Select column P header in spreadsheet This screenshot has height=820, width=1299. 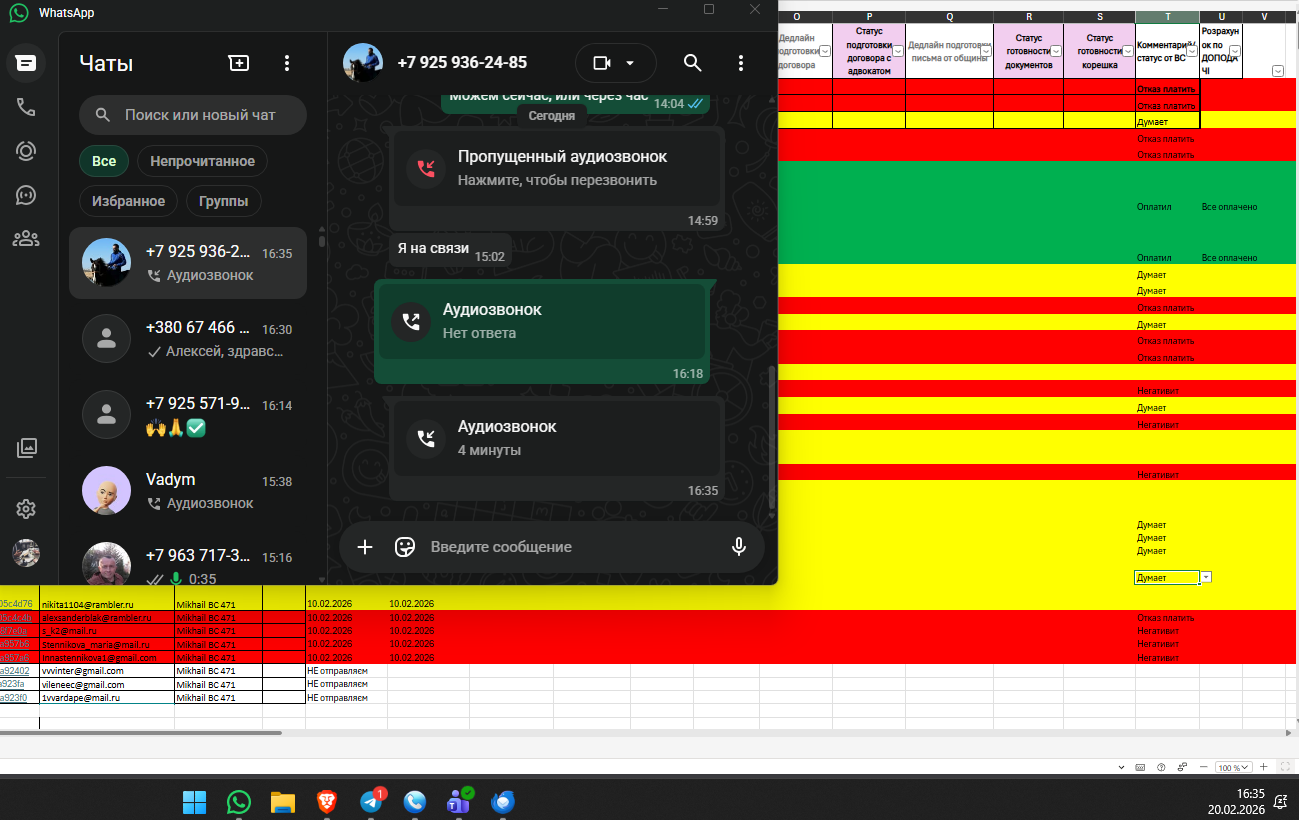coord(869,17)
